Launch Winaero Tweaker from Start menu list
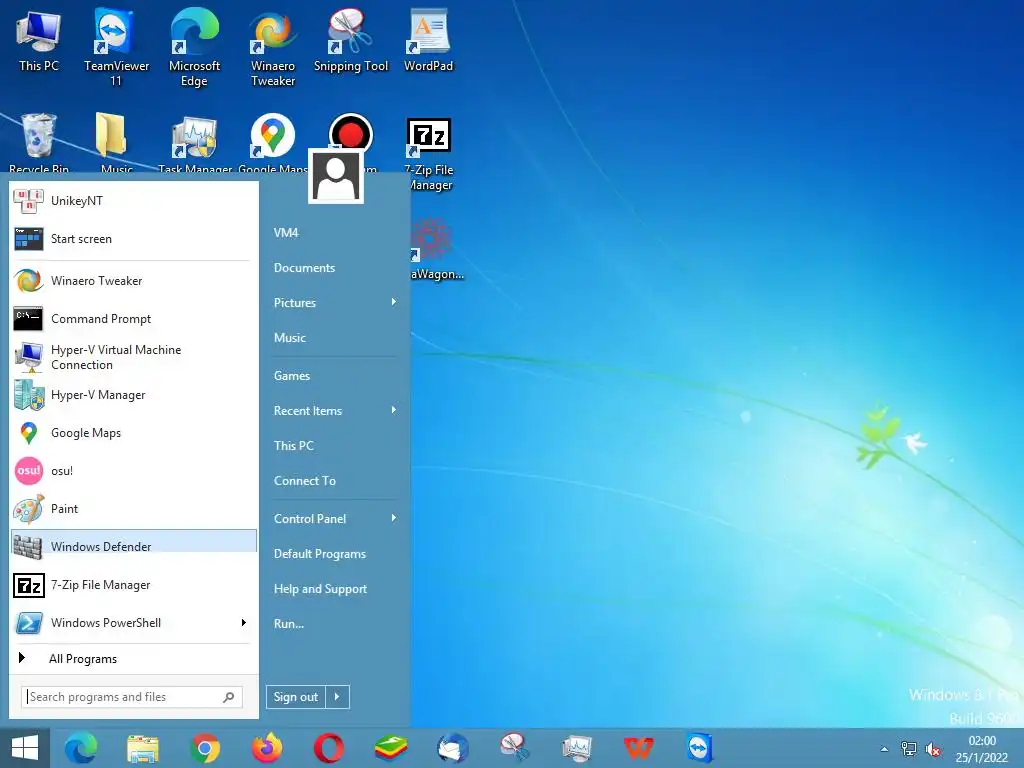Viewport: 1024px width, 768px height. click(134, 281)
